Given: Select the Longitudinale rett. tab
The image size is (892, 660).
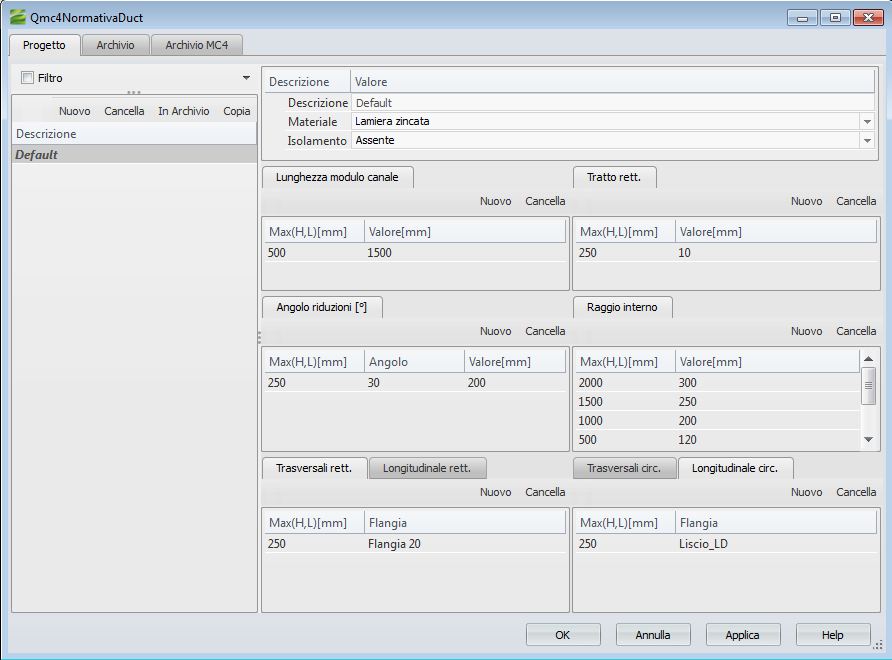Looking at the screenshot, I should [x=427, y=468].
